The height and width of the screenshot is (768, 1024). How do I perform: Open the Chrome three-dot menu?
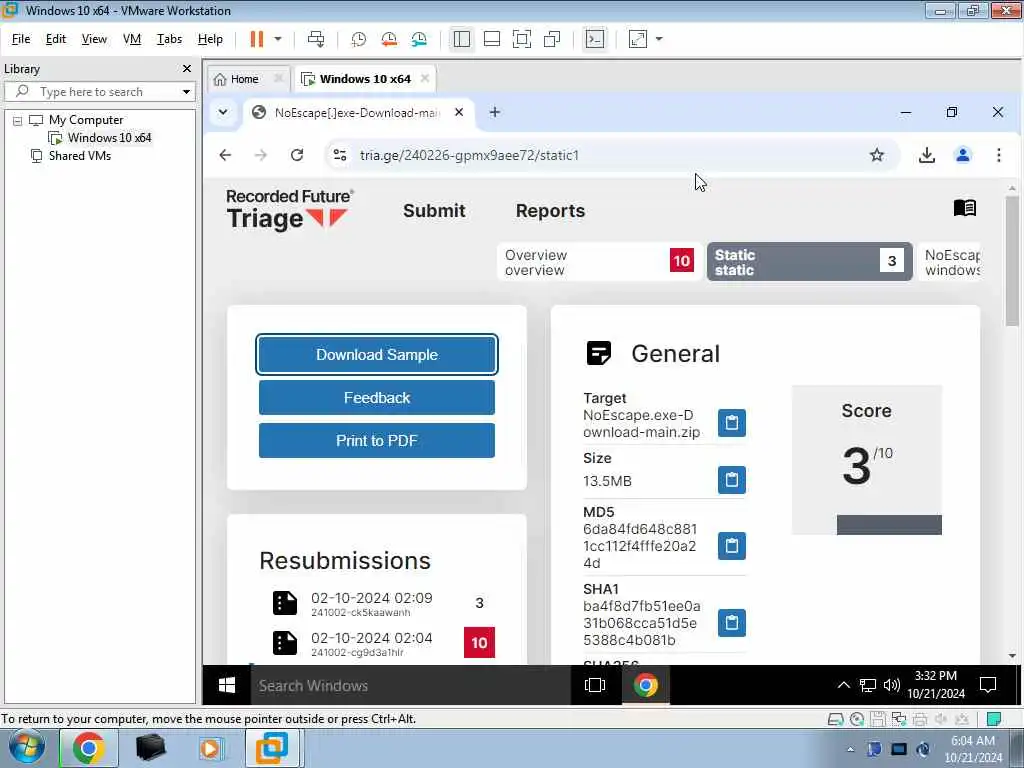[999, 155]
